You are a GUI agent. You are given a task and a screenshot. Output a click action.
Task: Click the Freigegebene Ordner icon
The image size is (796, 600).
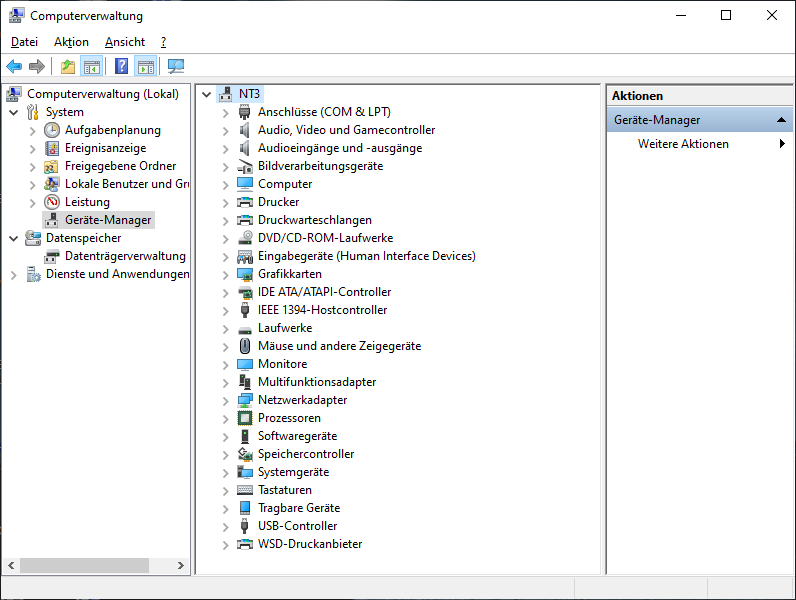52,166
